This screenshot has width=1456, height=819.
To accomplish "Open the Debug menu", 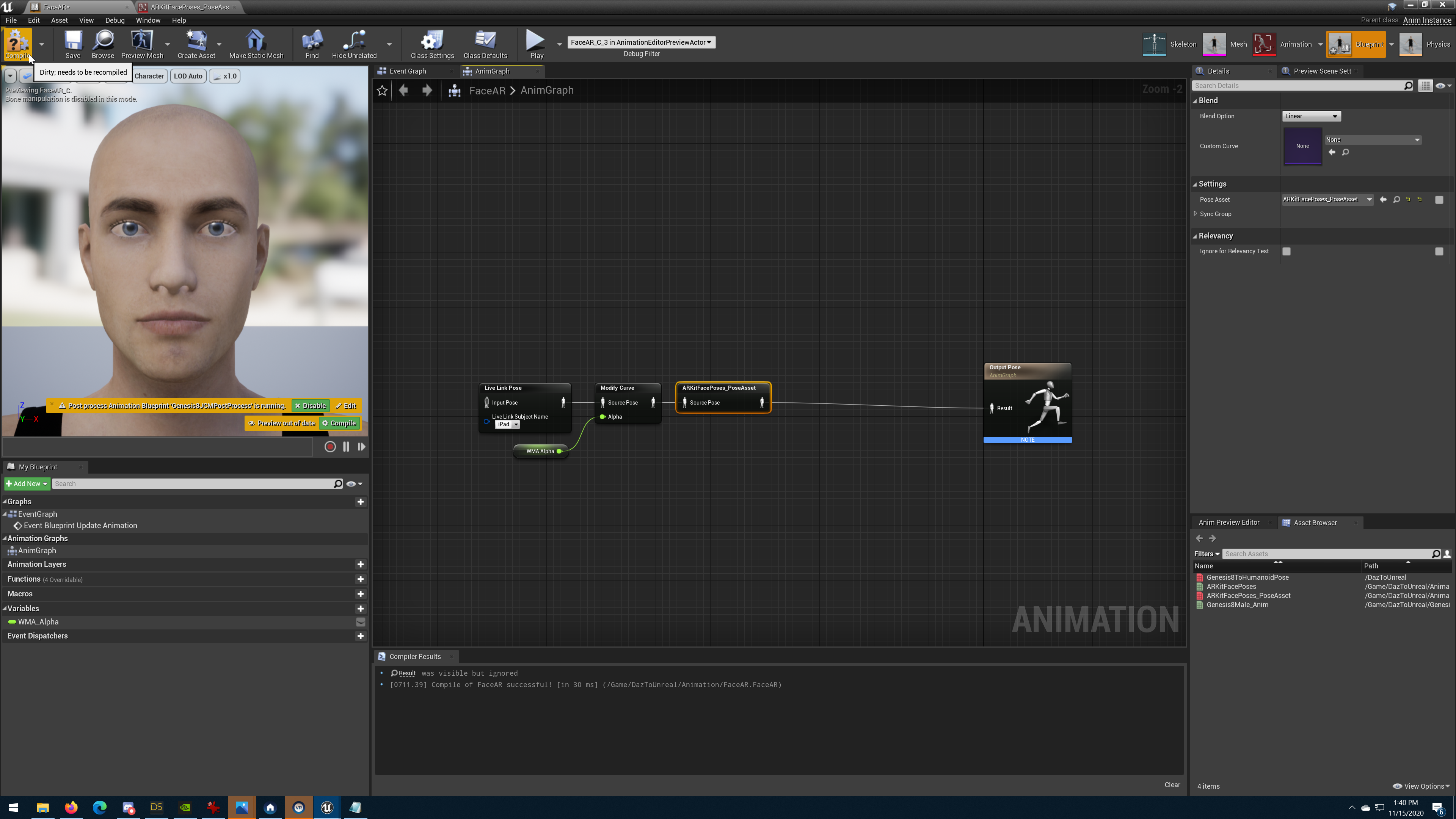I will [x=115, y=20].
